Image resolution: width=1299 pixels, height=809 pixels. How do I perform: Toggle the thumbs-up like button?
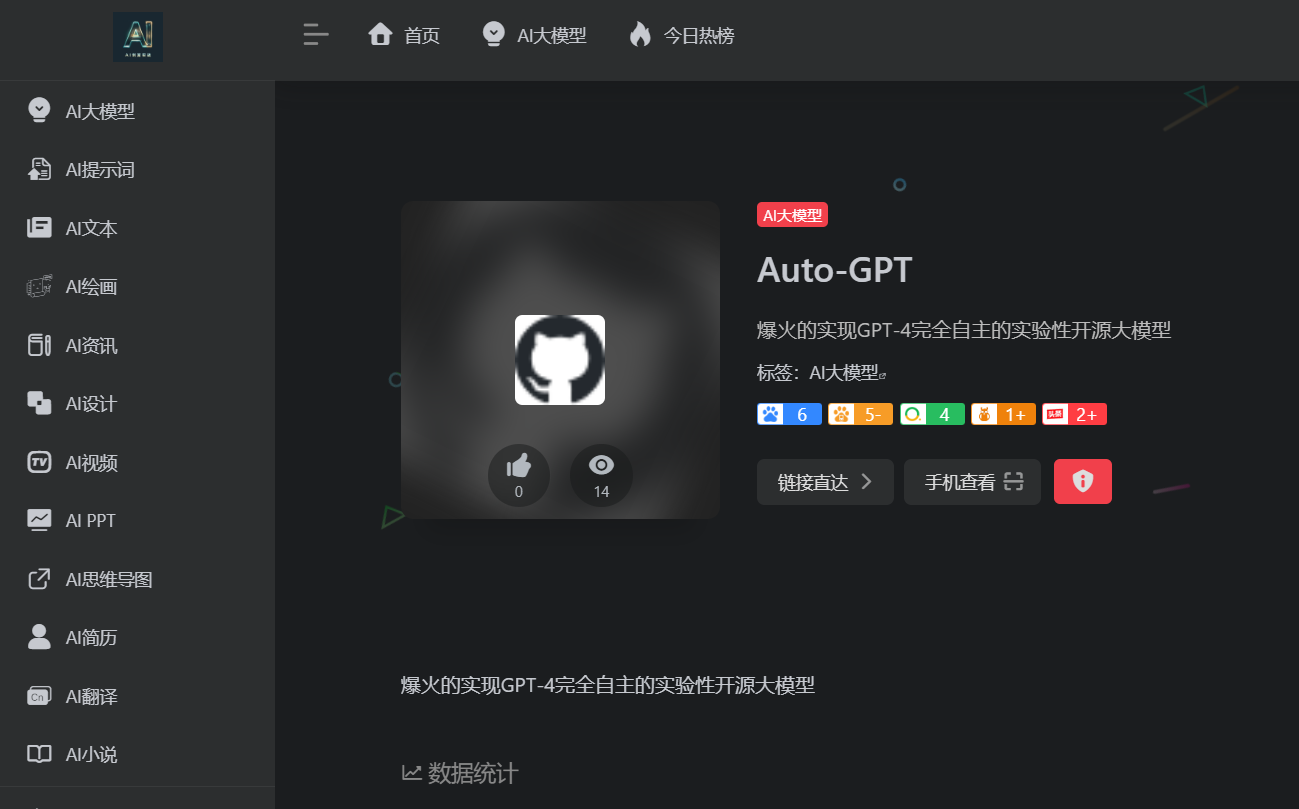[518, 475]
